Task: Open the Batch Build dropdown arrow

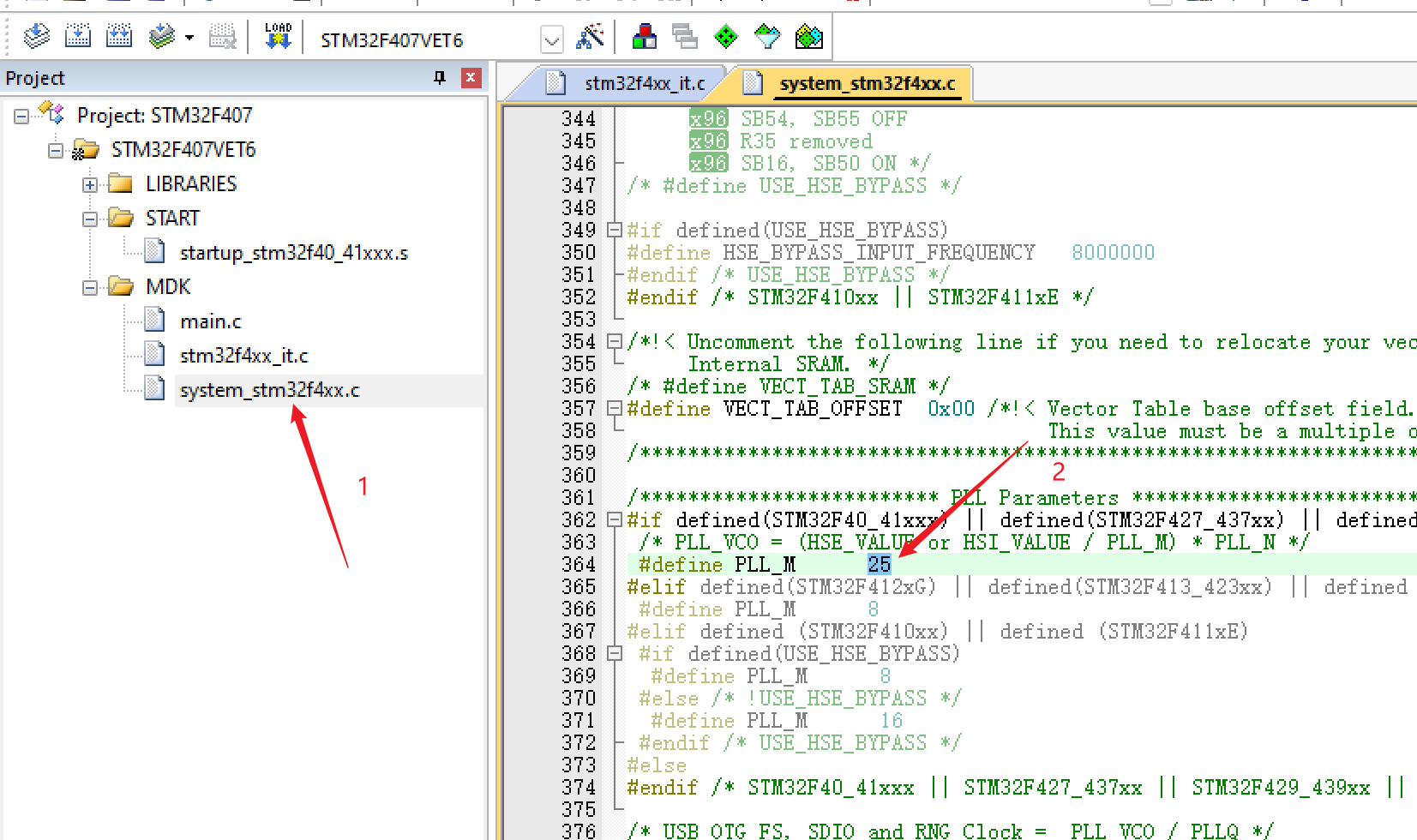Action: (189, 38)
